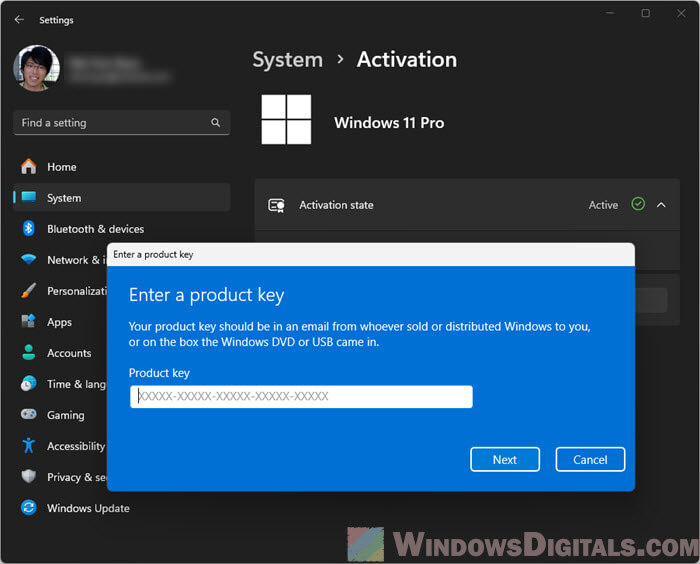Viewport: 700px width, 564px height.
Task: Focus the Find a setting search box
Action: (x=121, y=122)
